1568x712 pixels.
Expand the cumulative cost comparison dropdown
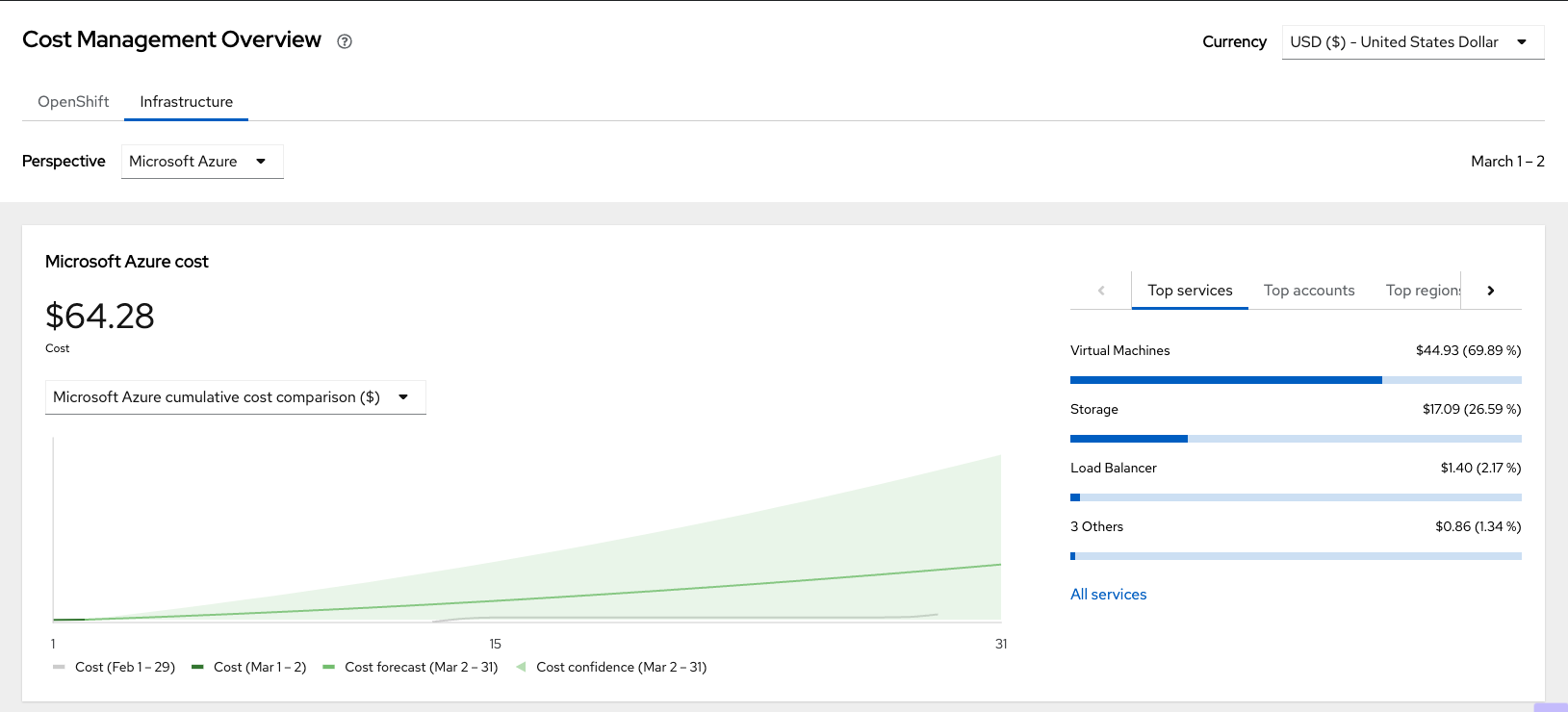tap(236, 397)
